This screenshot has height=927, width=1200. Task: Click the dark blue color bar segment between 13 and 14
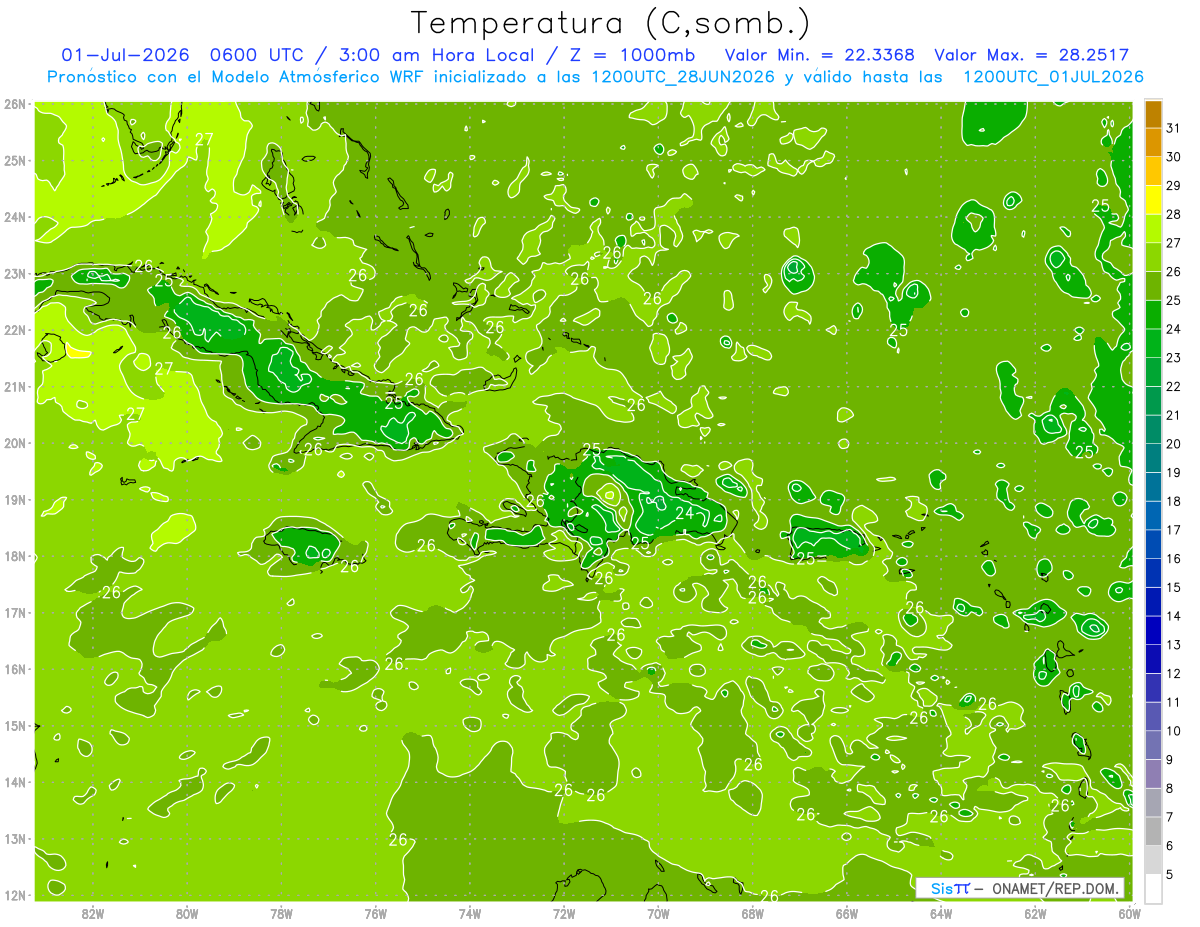click(x=1153, y=630)
